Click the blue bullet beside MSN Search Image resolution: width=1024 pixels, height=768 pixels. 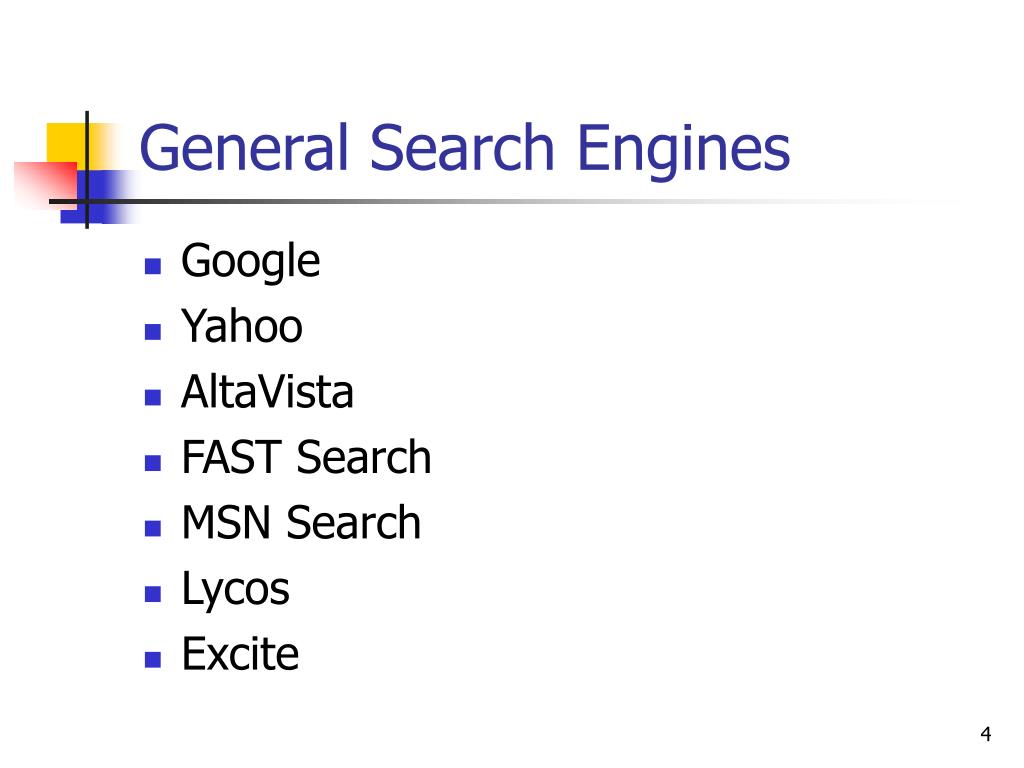coord(153,528)
